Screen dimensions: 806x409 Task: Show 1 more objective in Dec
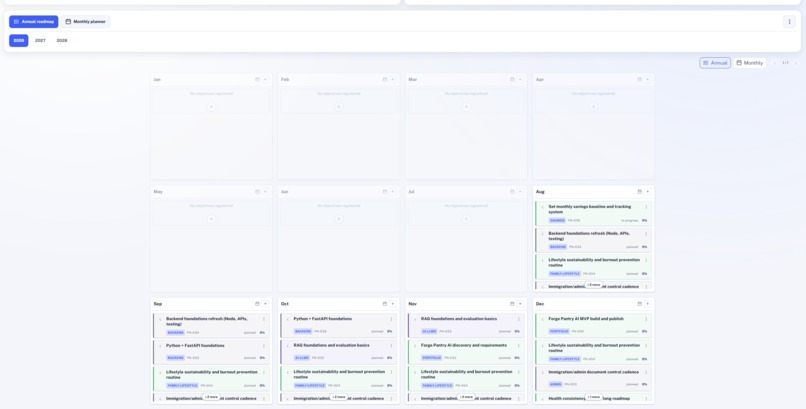coord(593,397)
